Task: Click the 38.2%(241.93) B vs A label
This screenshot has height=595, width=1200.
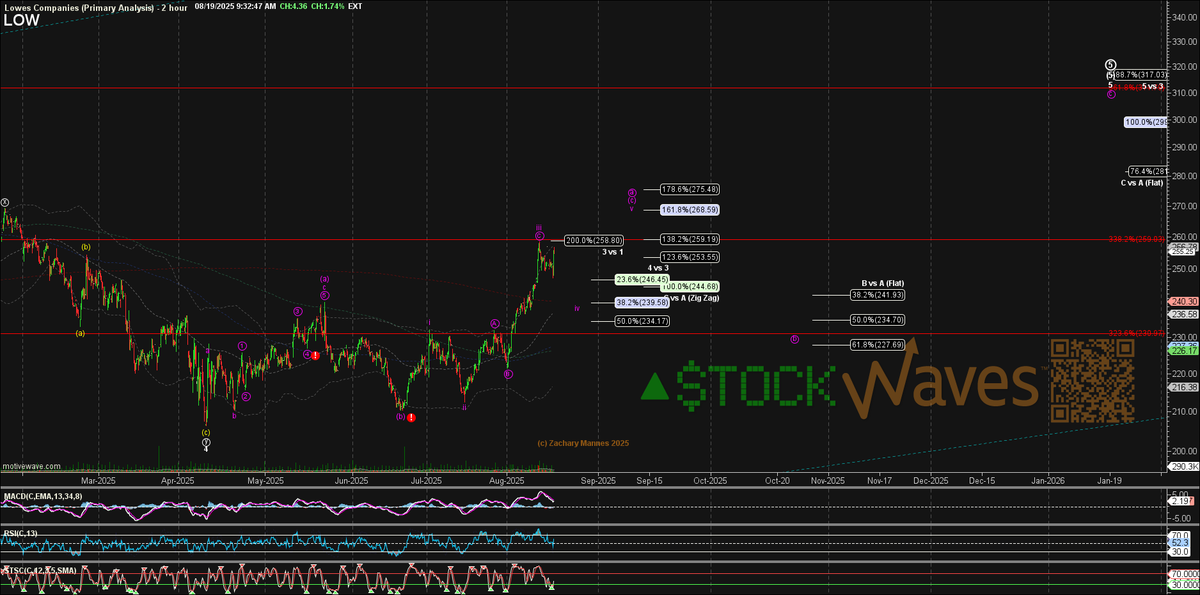Action: (878, 295)
